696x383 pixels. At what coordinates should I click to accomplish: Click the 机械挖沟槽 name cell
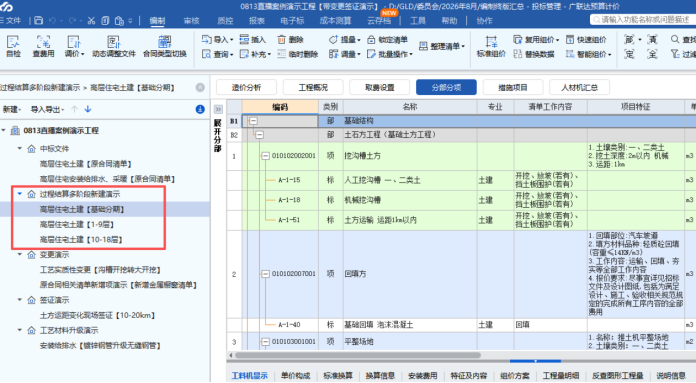click(410, 200)
